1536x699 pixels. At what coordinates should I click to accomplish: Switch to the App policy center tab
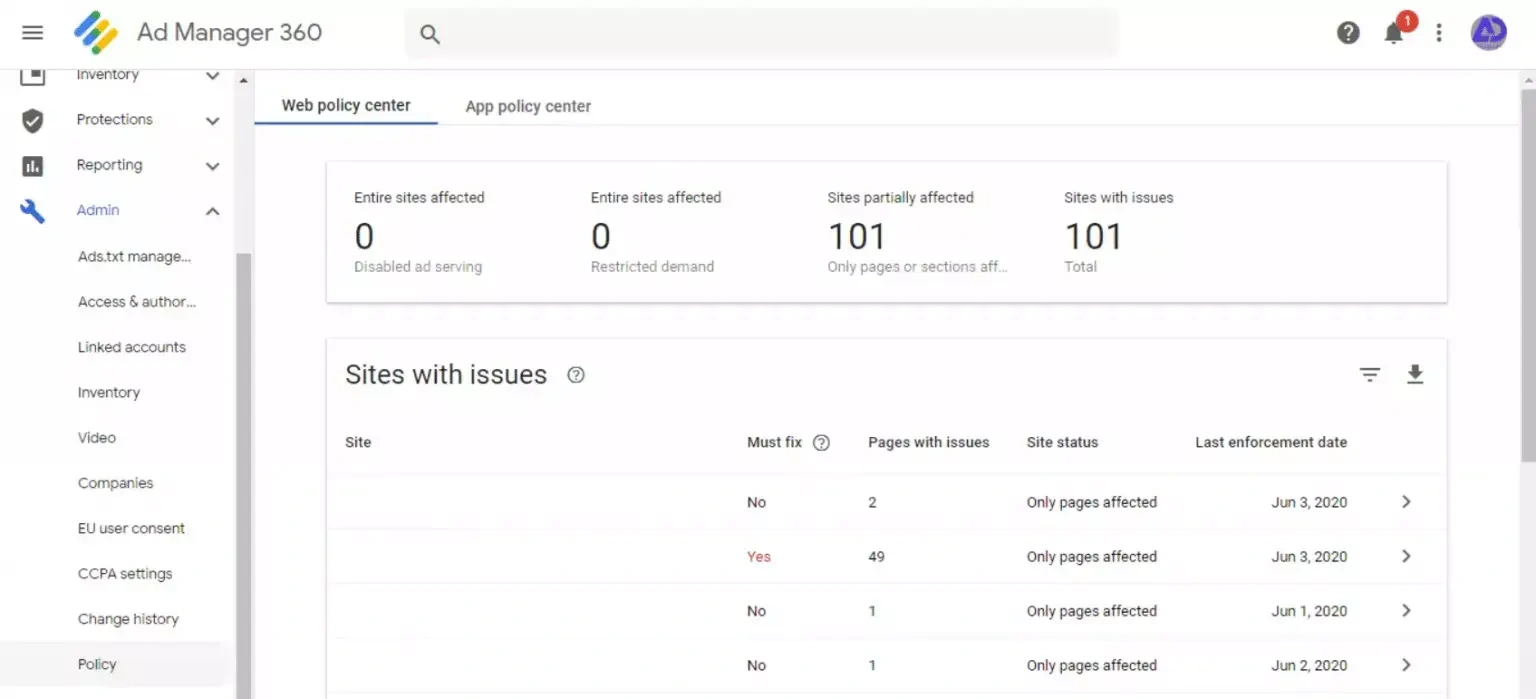pyautogui.click(x=527, y=105)
